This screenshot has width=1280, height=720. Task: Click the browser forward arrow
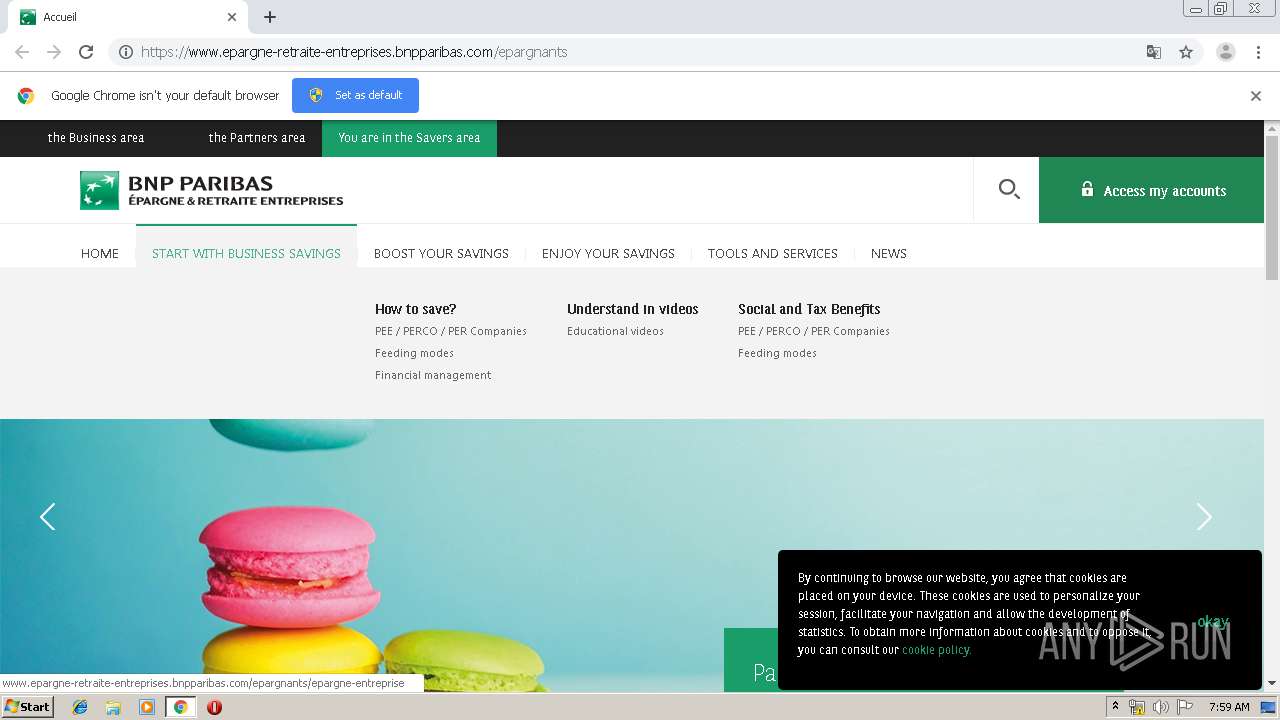tap(54, 52)
